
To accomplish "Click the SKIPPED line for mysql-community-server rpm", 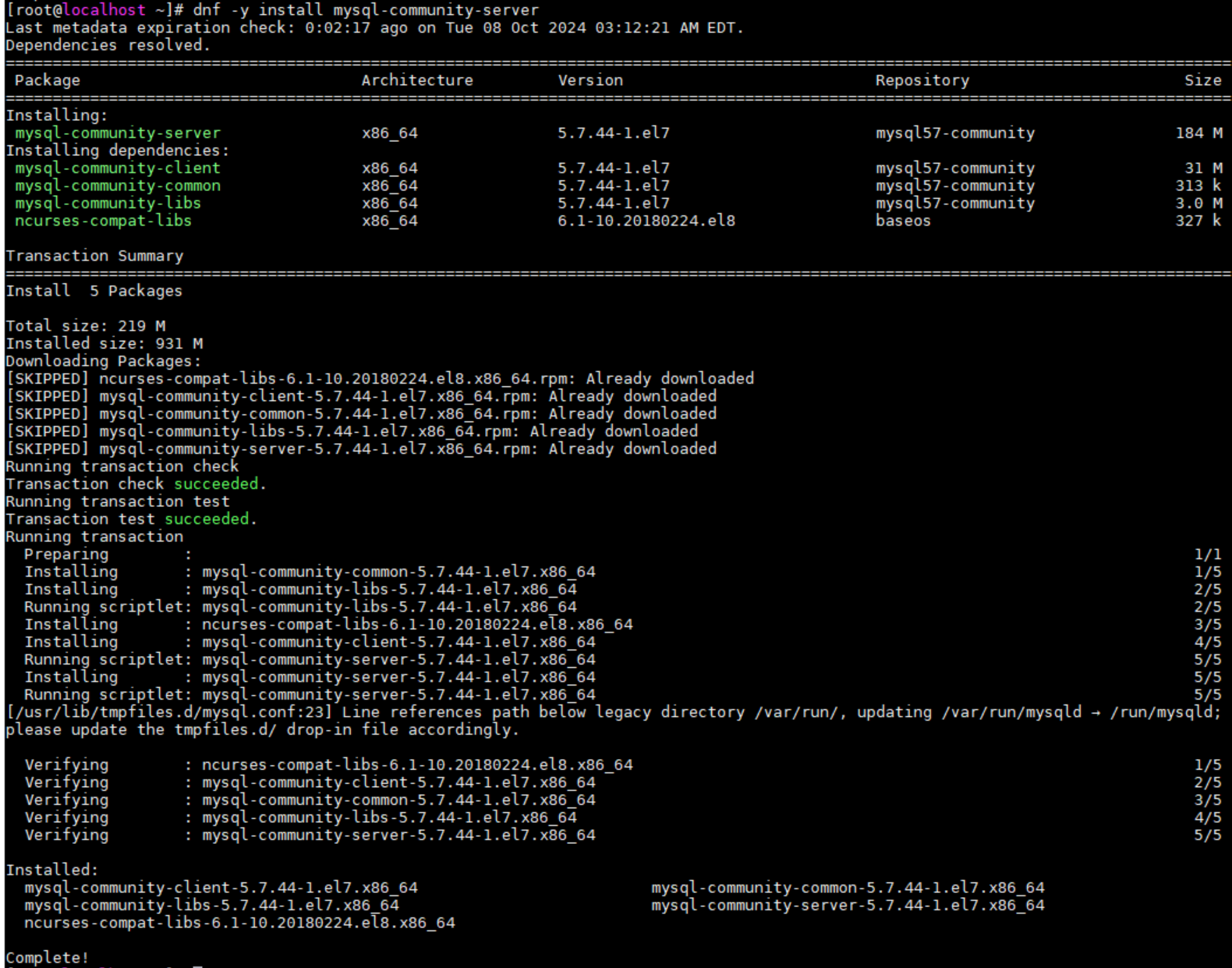I will pyautogui.click(x=361, y=449).
